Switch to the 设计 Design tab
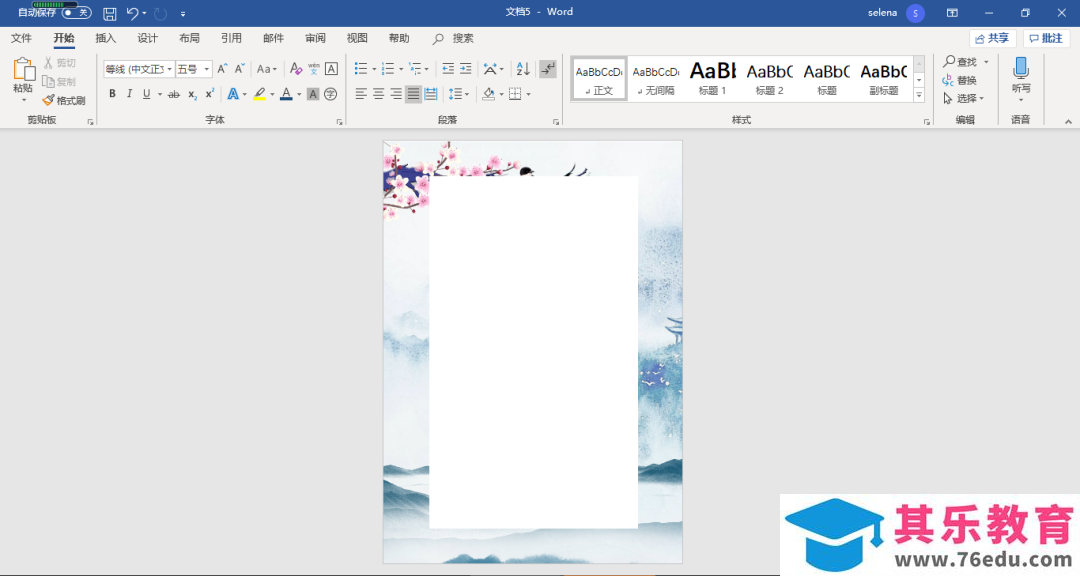The width and height of the screenshot is (1080, 576). 147,39
